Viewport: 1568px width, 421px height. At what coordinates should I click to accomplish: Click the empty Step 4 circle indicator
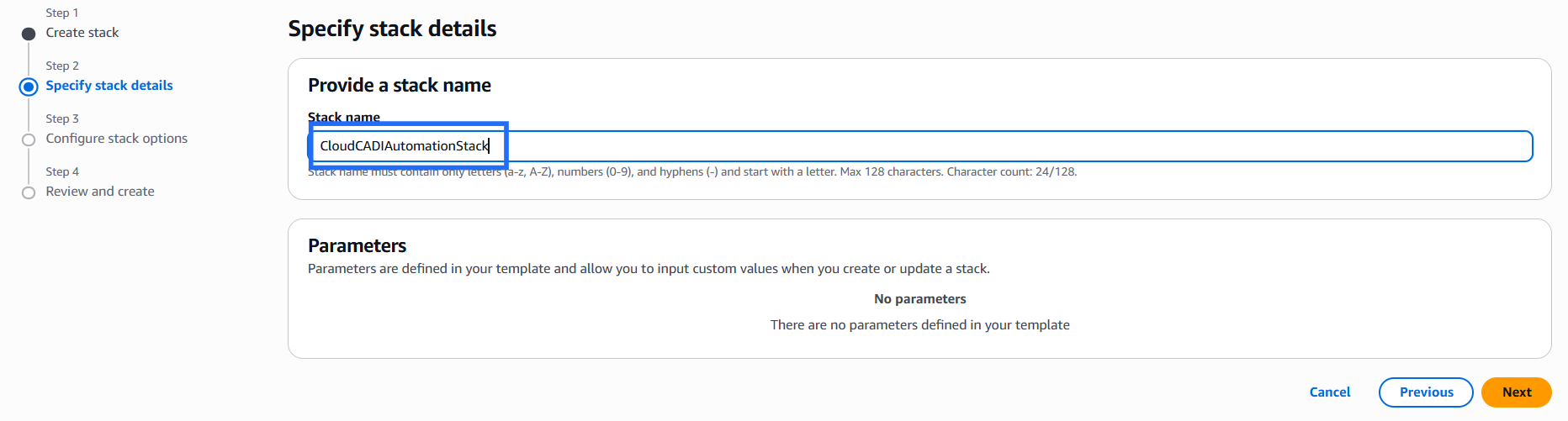(29, 192)
